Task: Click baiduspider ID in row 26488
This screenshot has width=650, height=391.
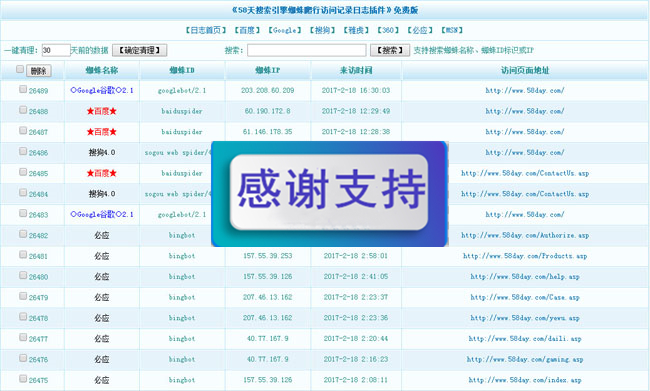Action: (182, 111)
